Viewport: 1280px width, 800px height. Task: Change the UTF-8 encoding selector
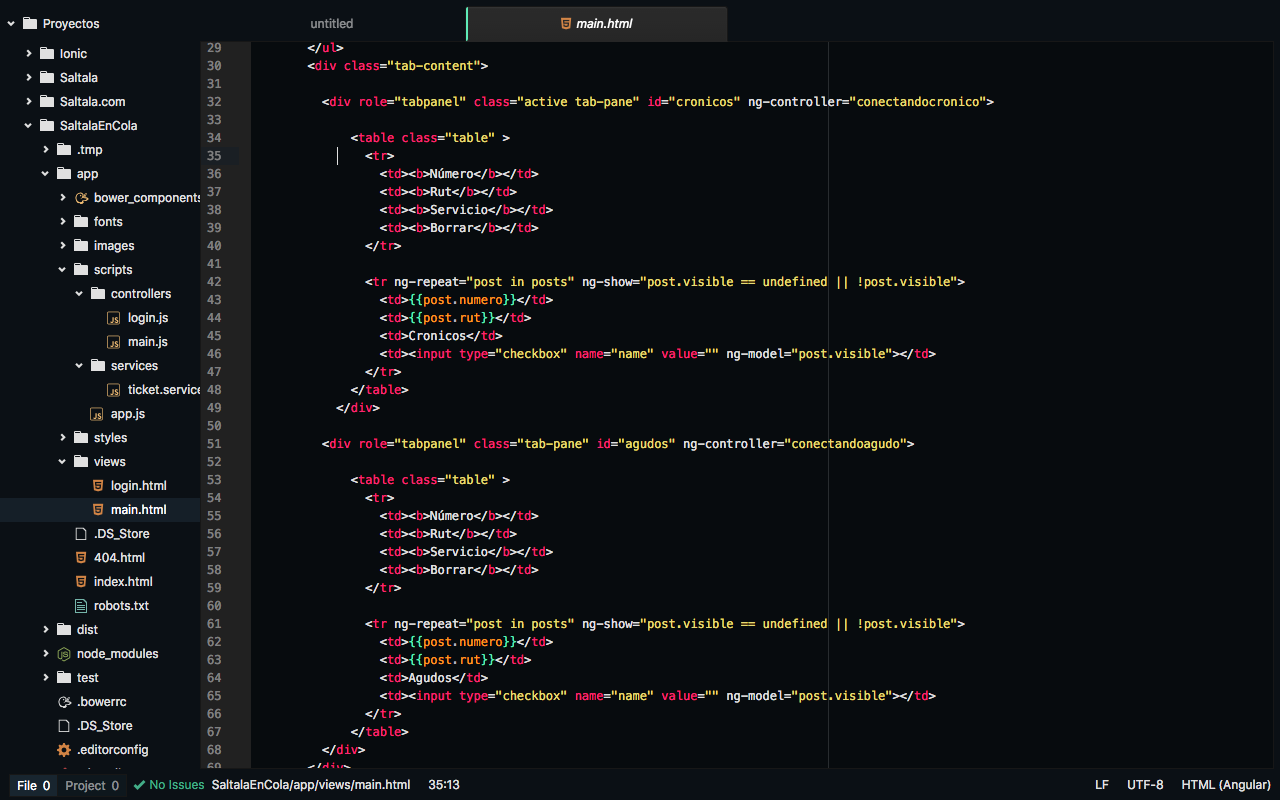(1145, 785)
